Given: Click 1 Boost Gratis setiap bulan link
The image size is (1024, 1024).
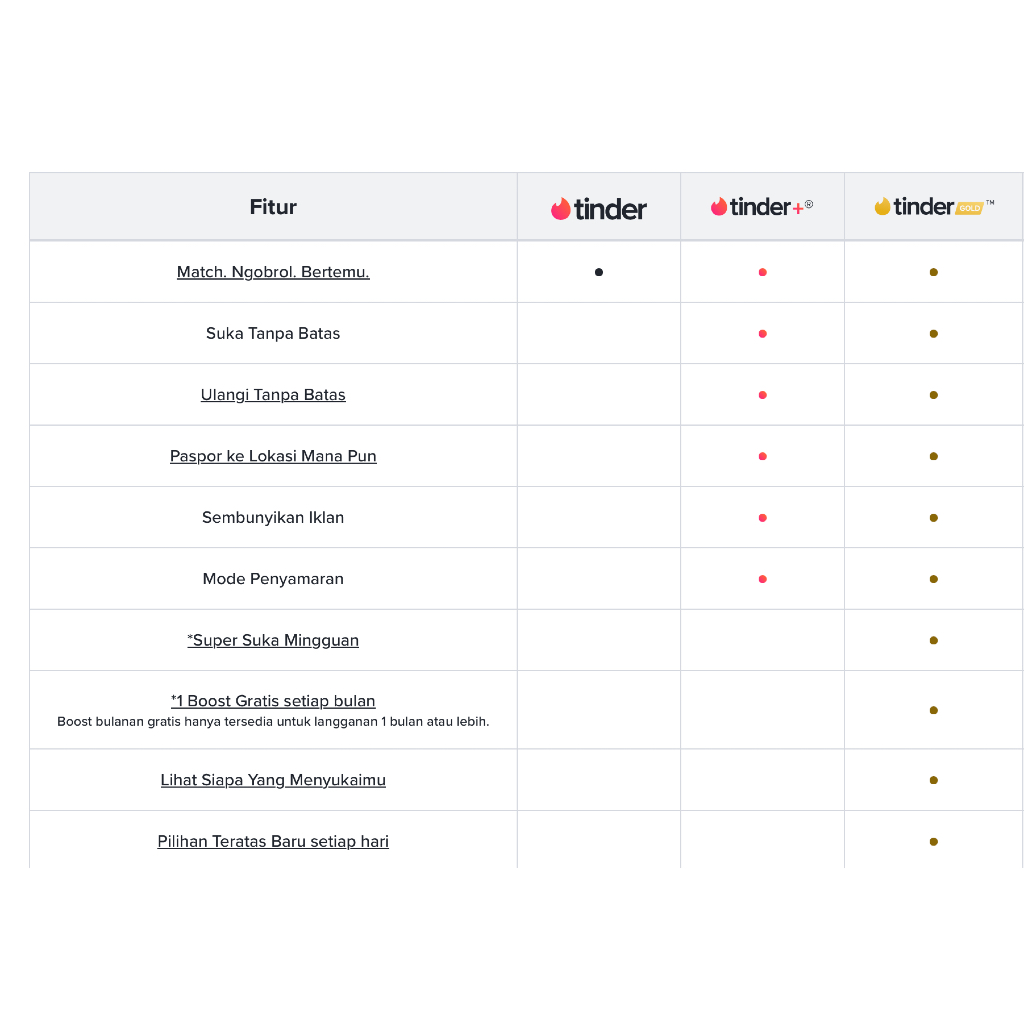Looking at the screenshot, I should coord(273,701).
